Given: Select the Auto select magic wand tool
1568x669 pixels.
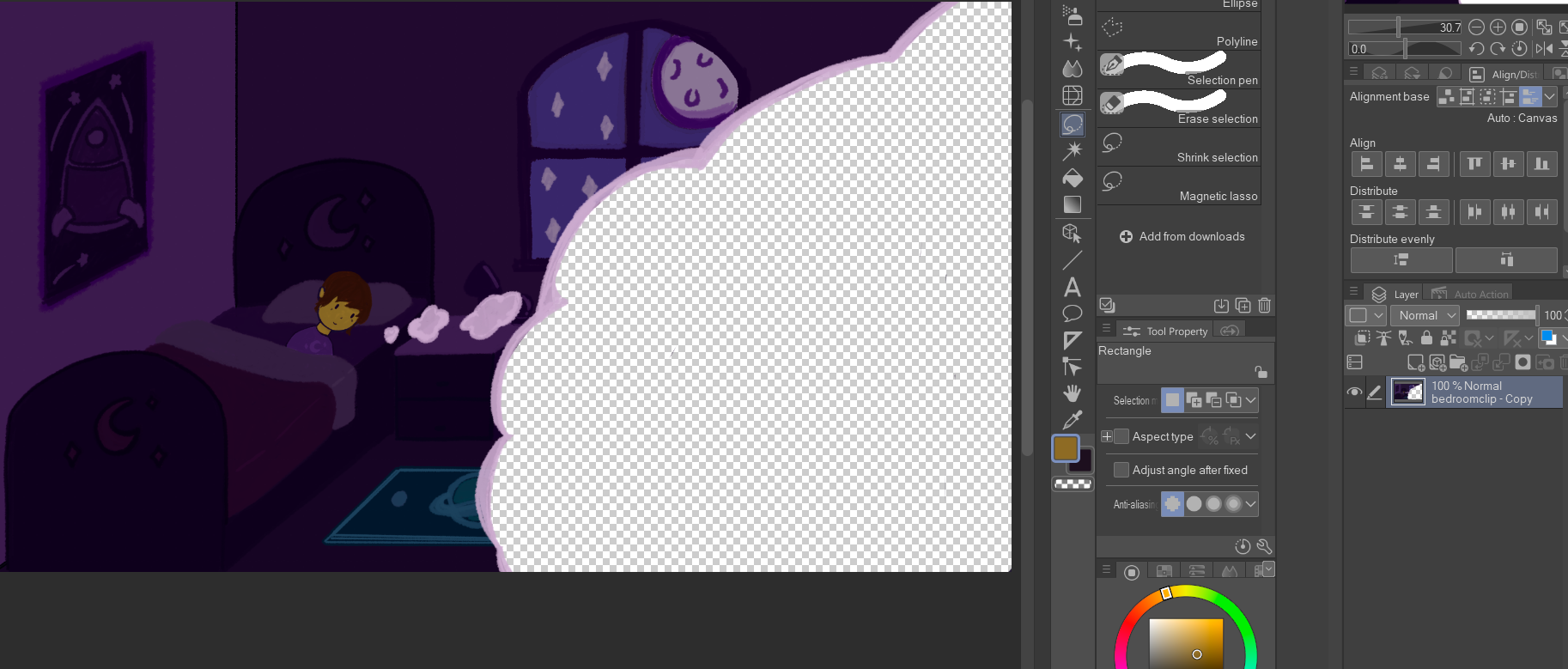Looking at the screenshot, I should [1073, 151].
